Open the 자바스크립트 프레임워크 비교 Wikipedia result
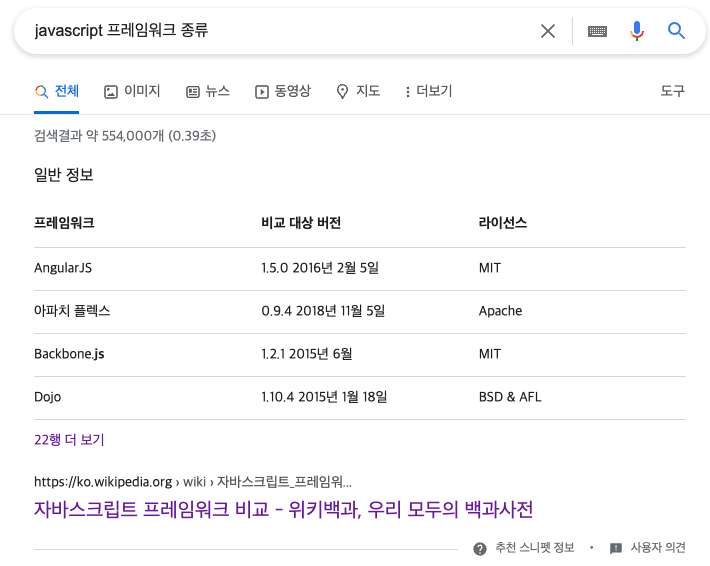 pos(283,509)
